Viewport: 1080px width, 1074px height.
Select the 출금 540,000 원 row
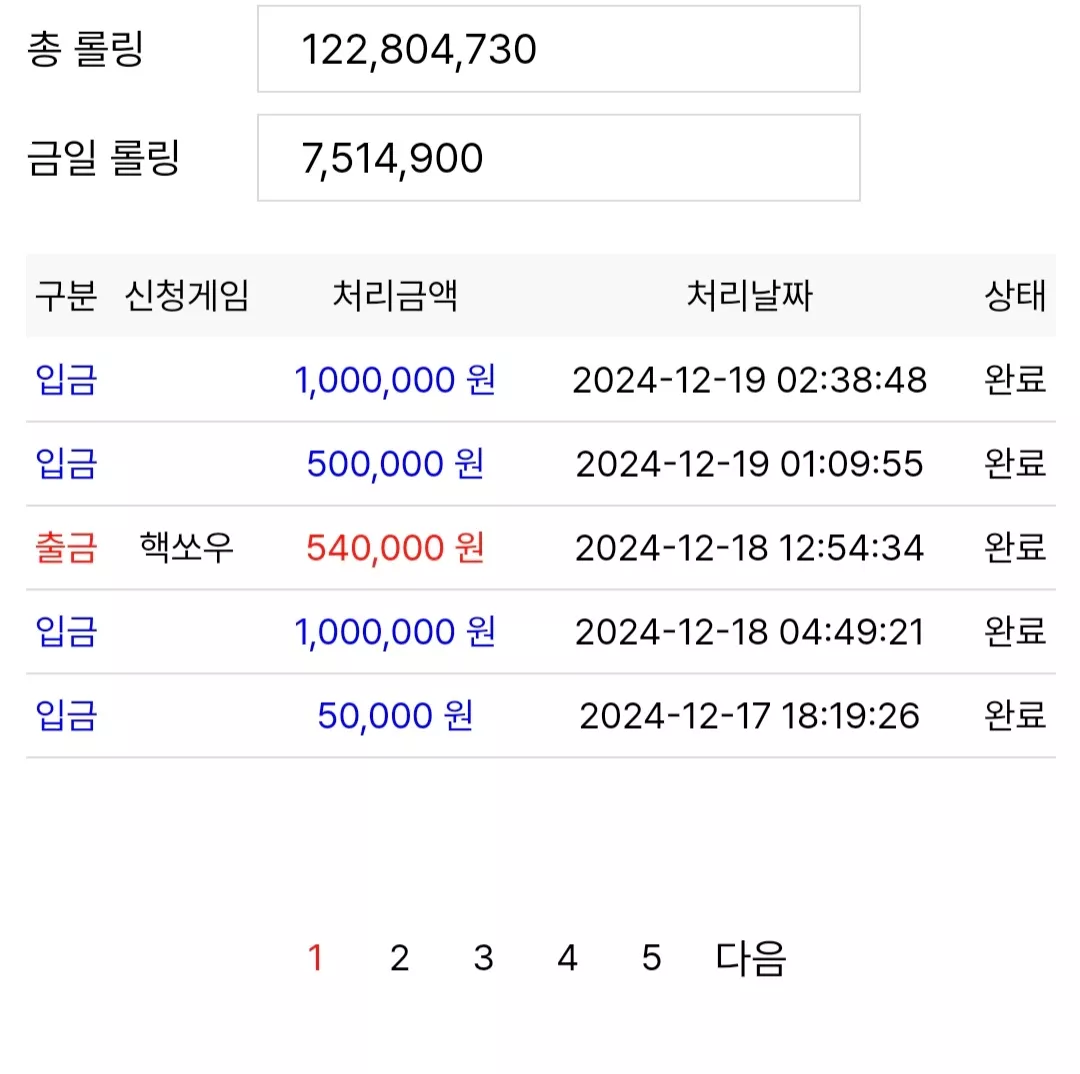pos(541,548)
